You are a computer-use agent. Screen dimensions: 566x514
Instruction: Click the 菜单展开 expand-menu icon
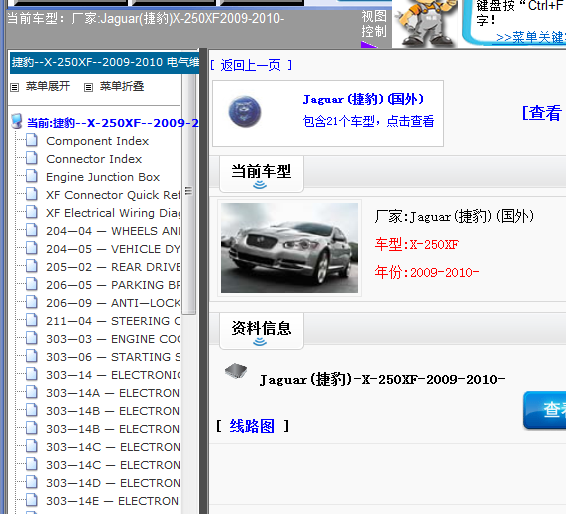[14, 87]
